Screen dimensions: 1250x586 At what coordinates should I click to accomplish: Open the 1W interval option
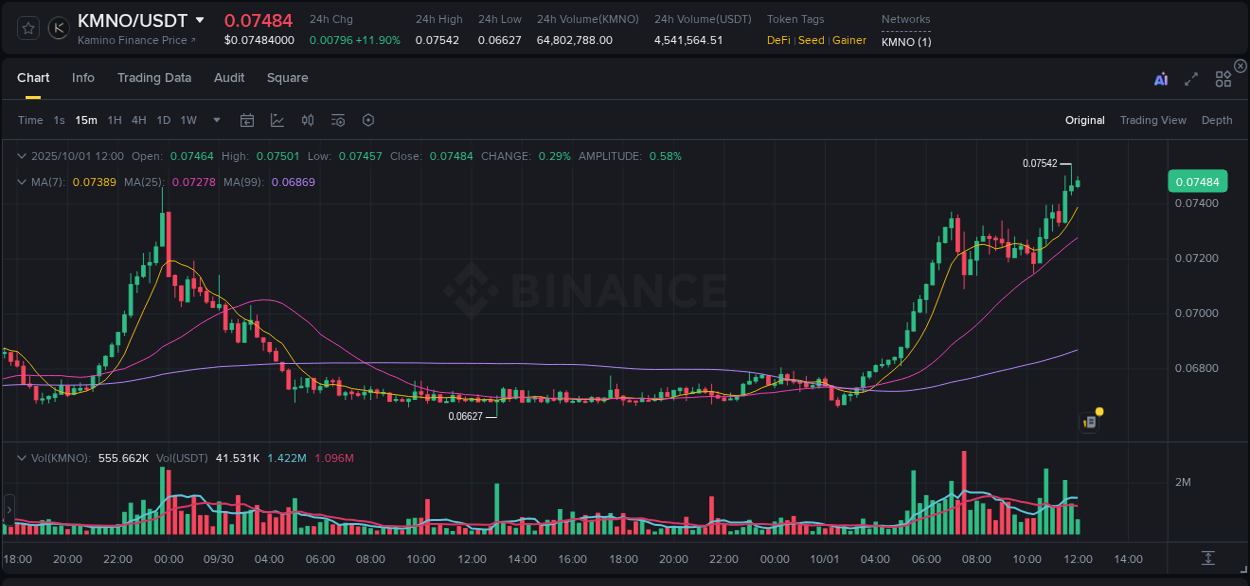point(188,120)
